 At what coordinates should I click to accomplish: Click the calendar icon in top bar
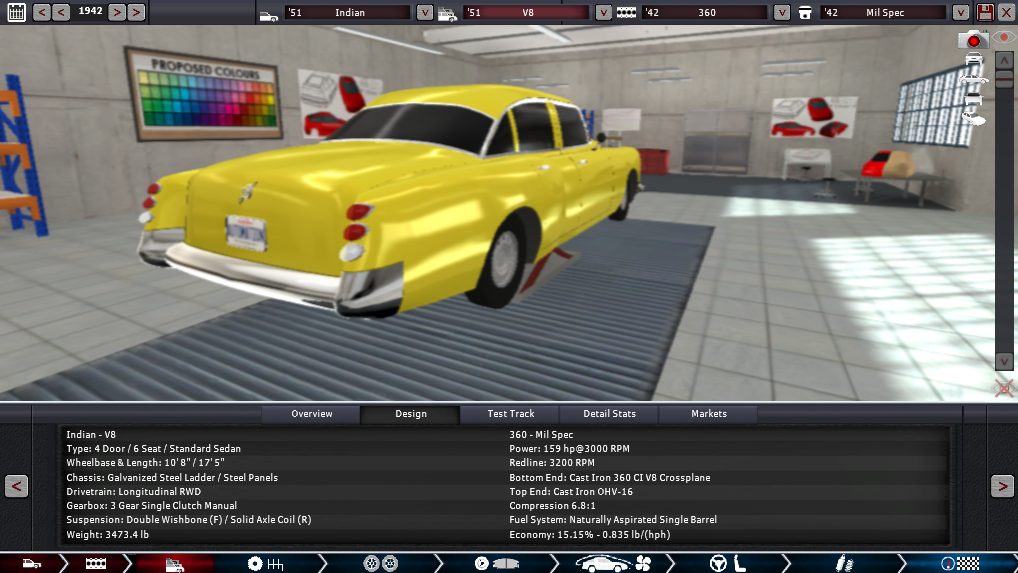click(16, 12)
